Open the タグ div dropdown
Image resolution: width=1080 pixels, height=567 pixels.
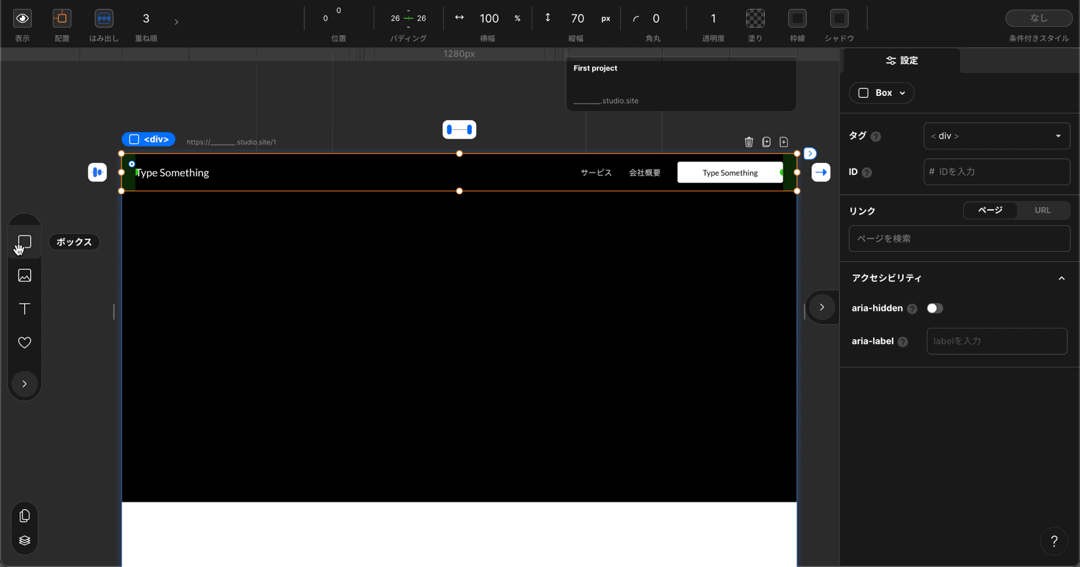click(x=997, y=136)
